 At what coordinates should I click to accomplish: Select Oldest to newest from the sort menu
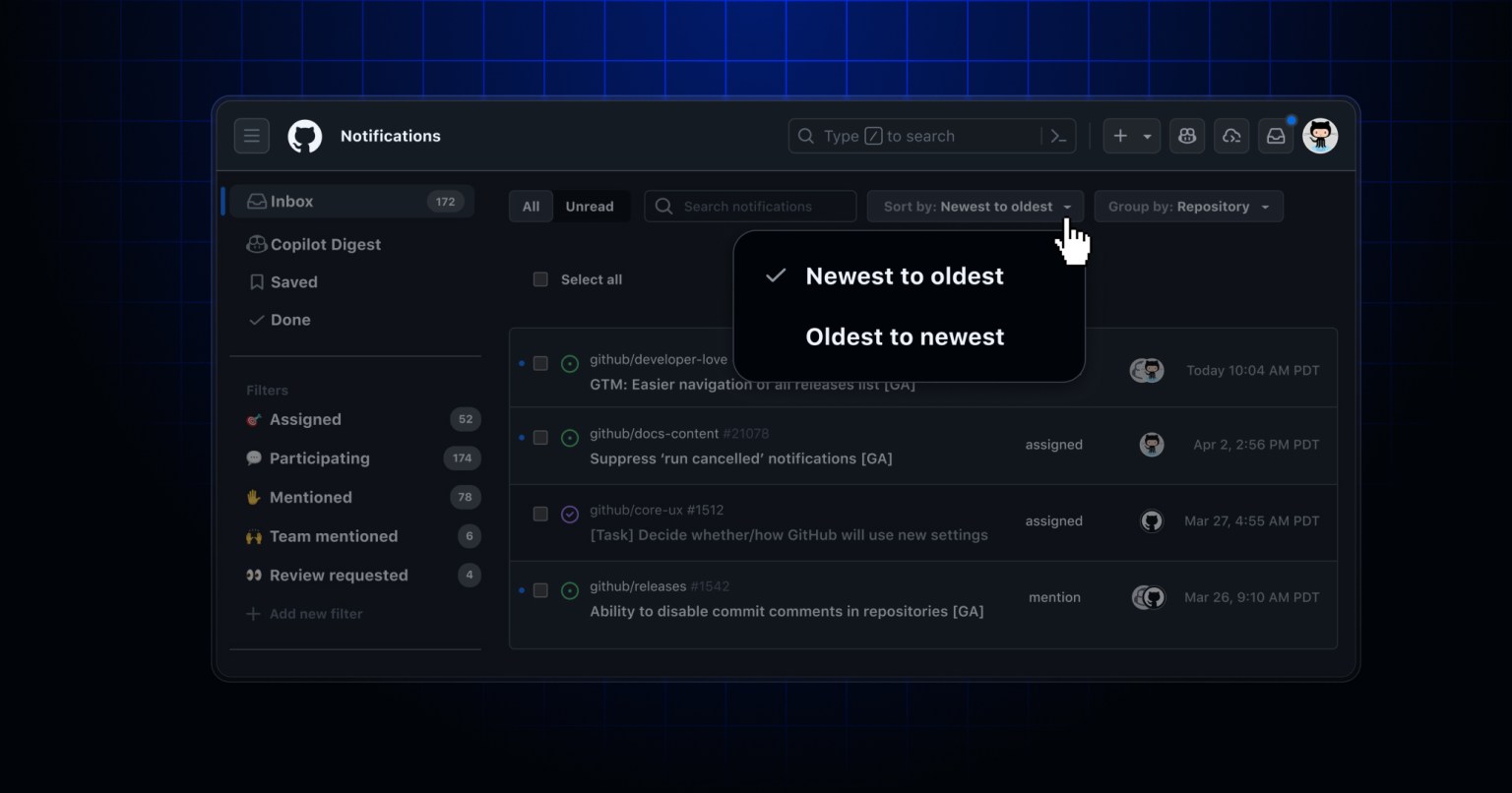(904, 336)
